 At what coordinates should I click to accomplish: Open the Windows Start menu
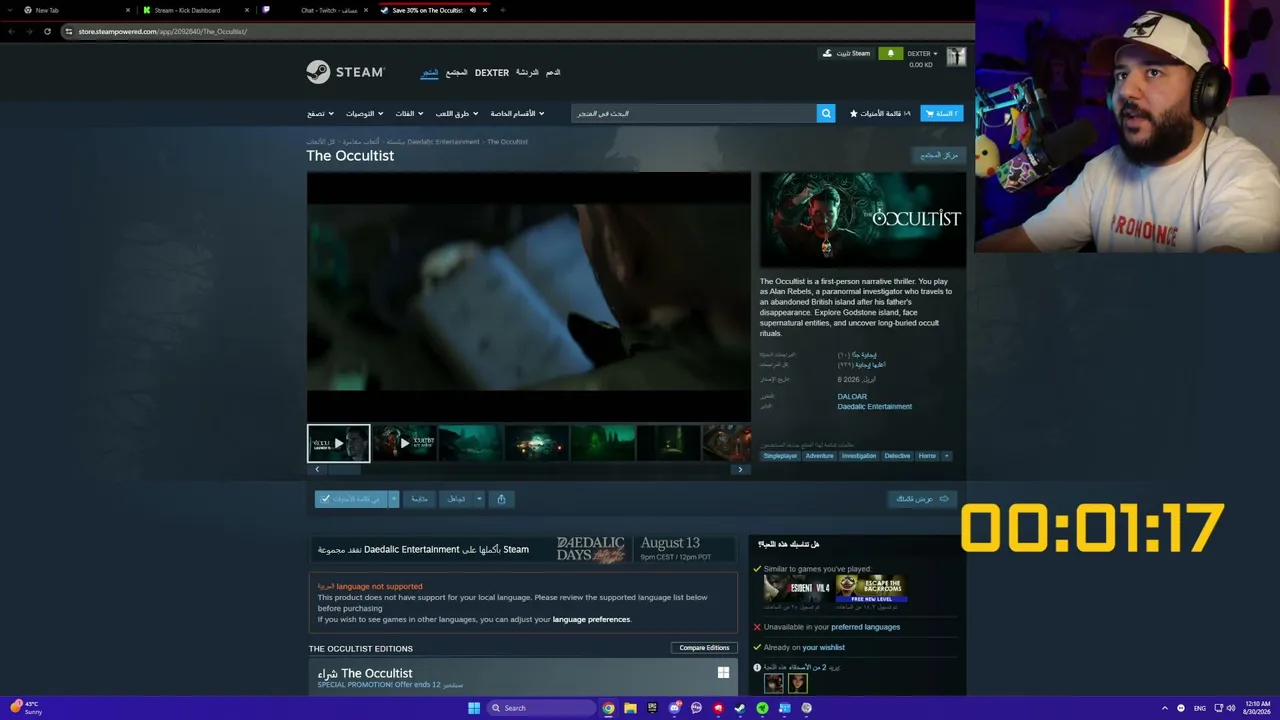pyautogui.click(x=474, y=708)
